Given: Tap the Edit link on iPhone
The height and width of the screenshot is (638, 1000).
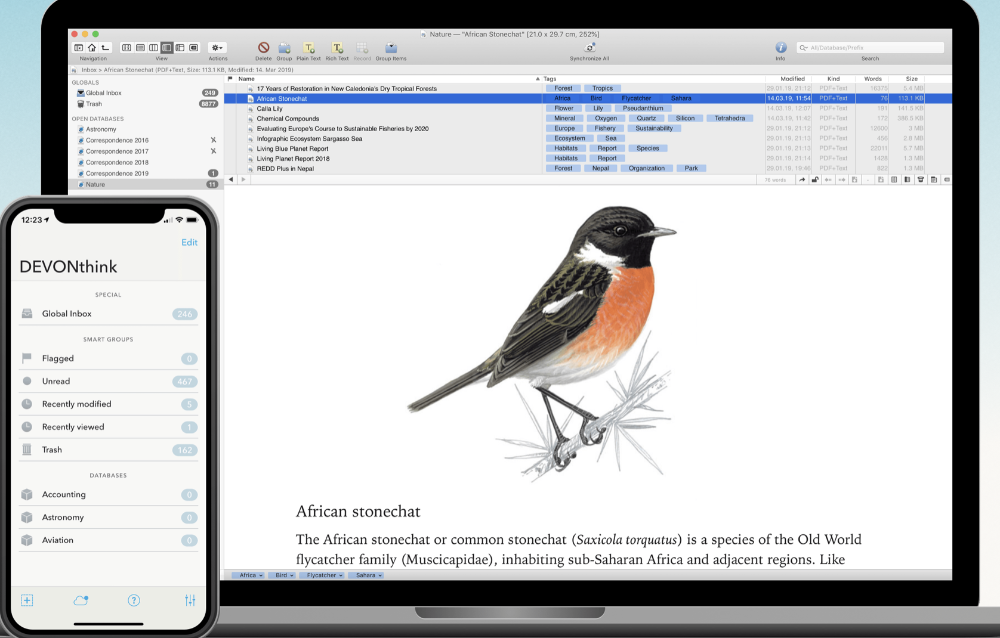Looking at the screenshot, I should click(x=189, y=242).
